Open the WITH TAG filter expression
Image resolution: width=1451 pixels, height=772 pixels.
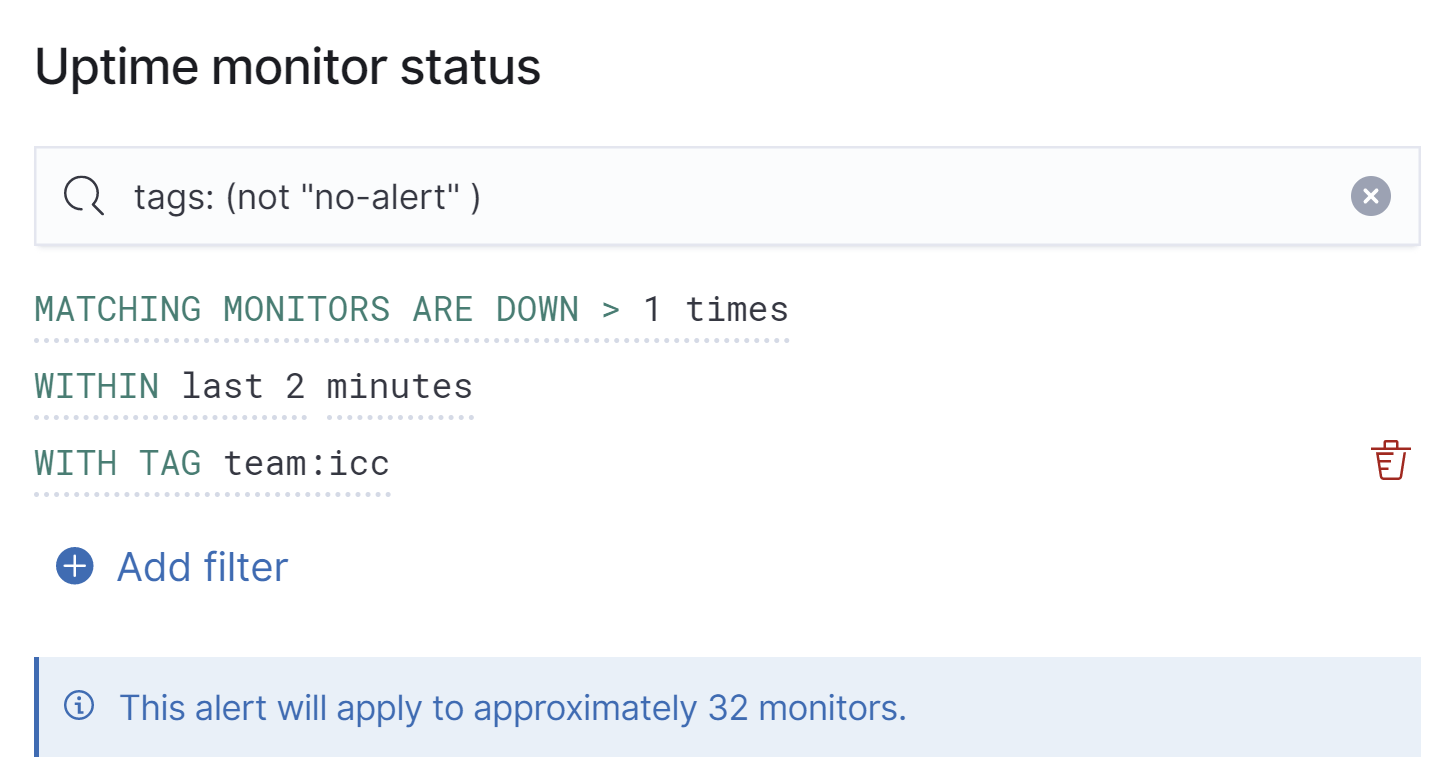[117, 463]
